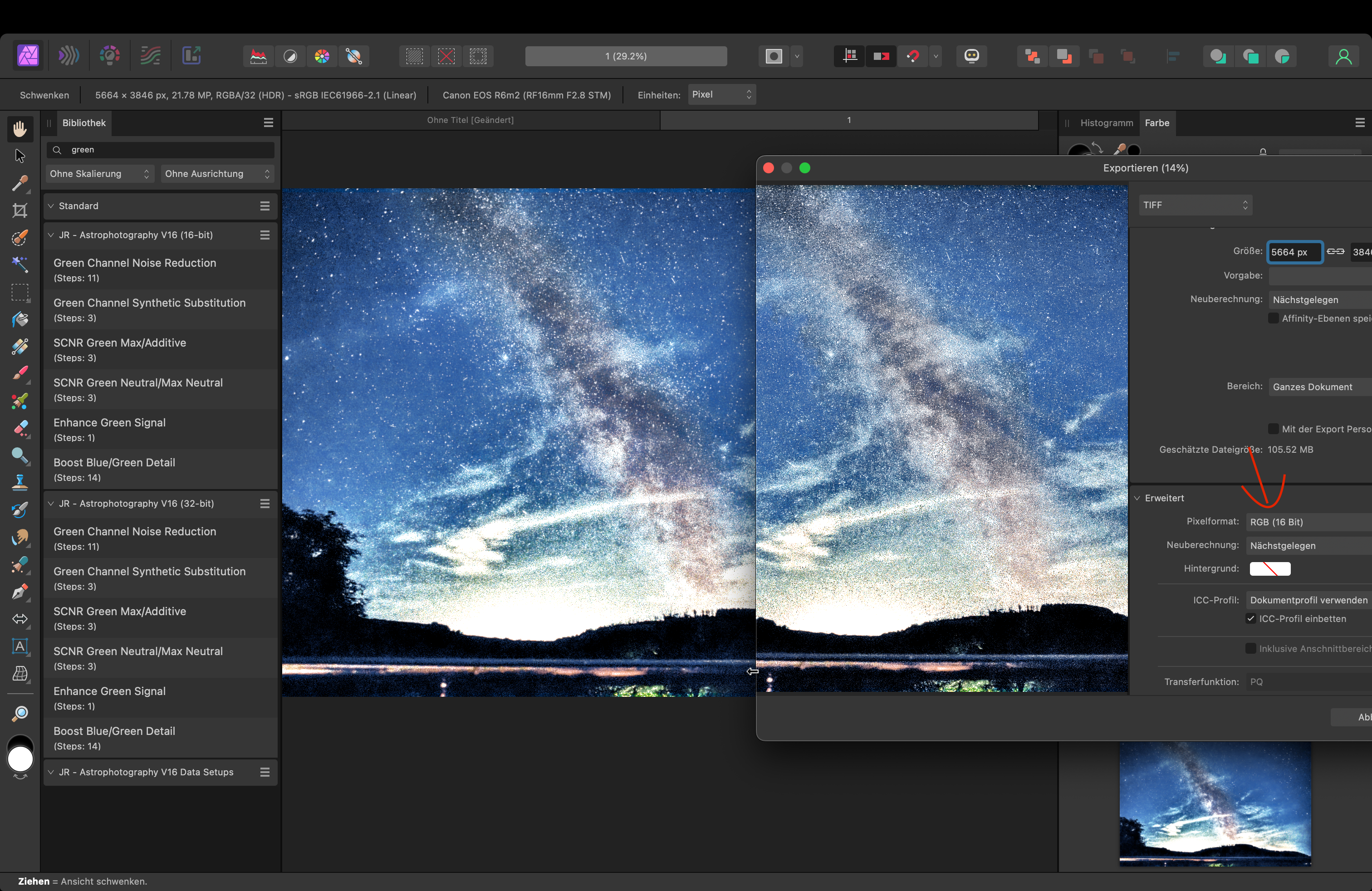1372x891 pixels.
Task: Check the Mit der Export Persona checkbox
Action: click(1274, 429)
